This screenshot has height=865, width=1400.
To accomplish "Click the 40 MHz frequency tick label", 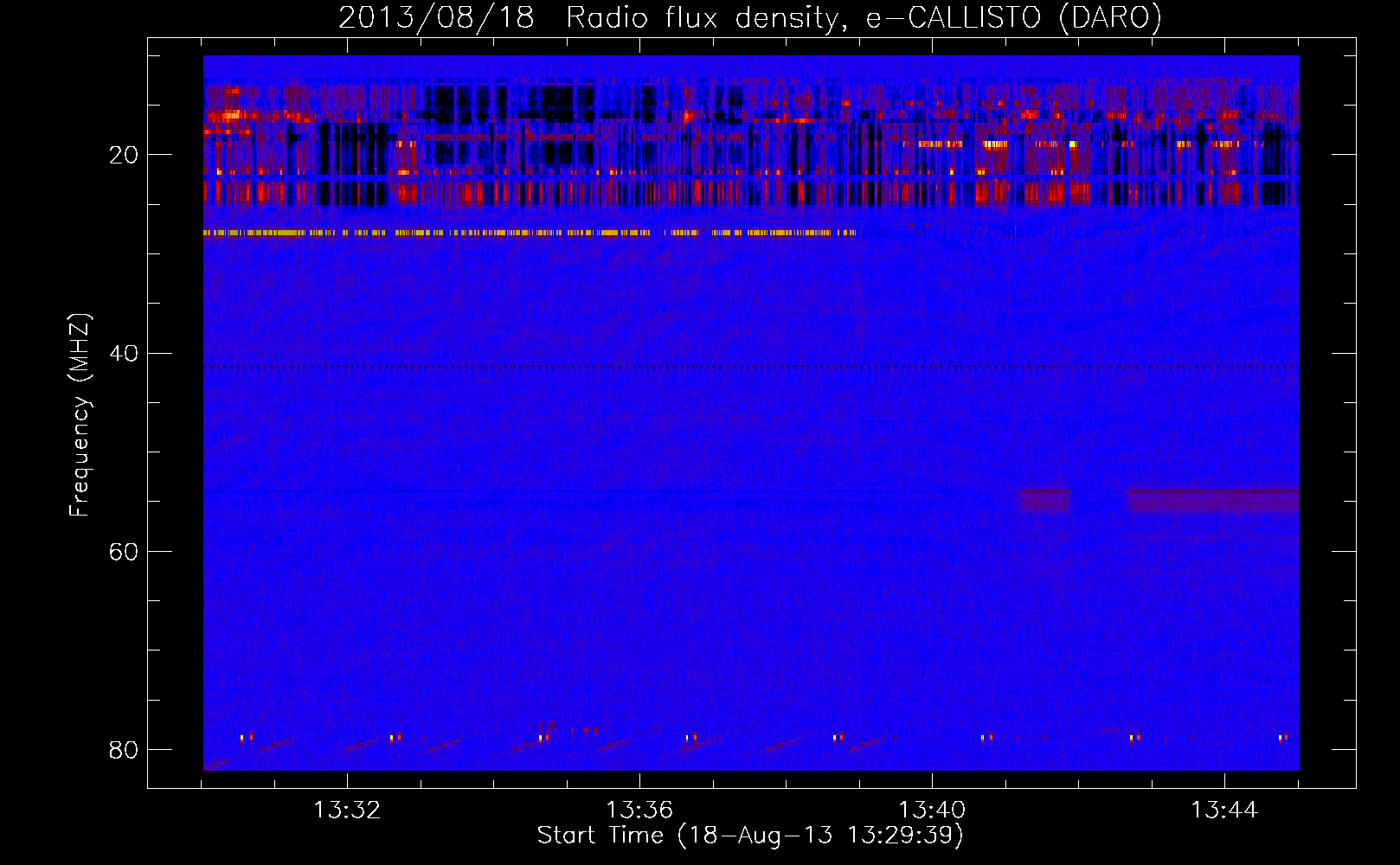I will coord(124,353).
